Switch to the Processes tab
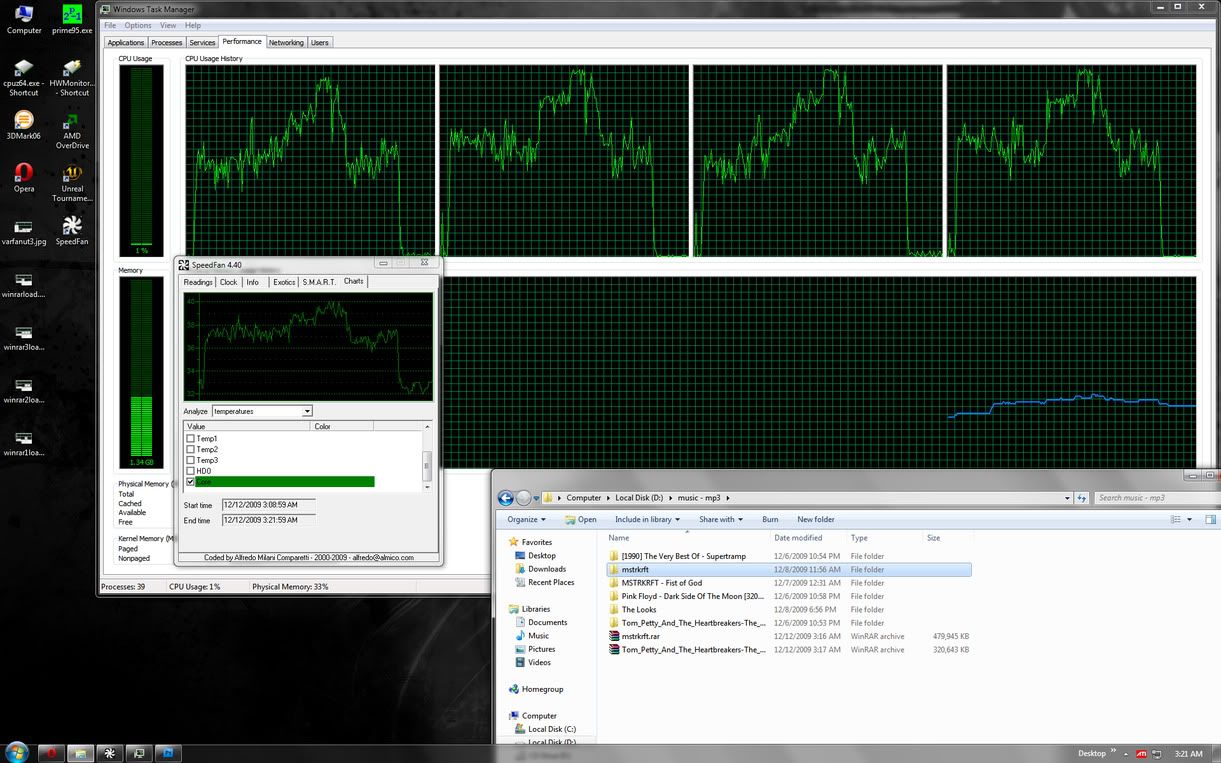 (x=166, y=43)
